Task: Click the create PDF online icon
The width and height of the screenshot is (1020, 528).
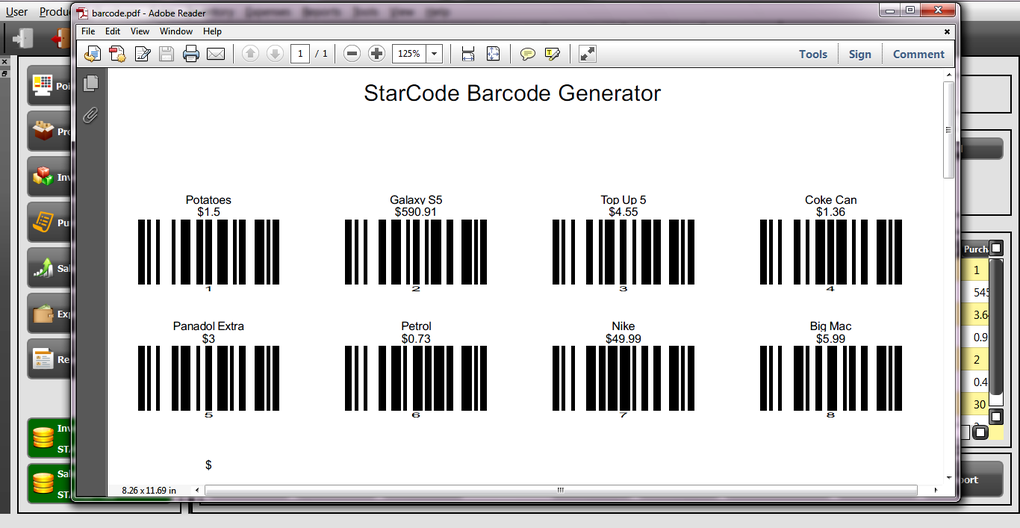Action: [117, 54]
